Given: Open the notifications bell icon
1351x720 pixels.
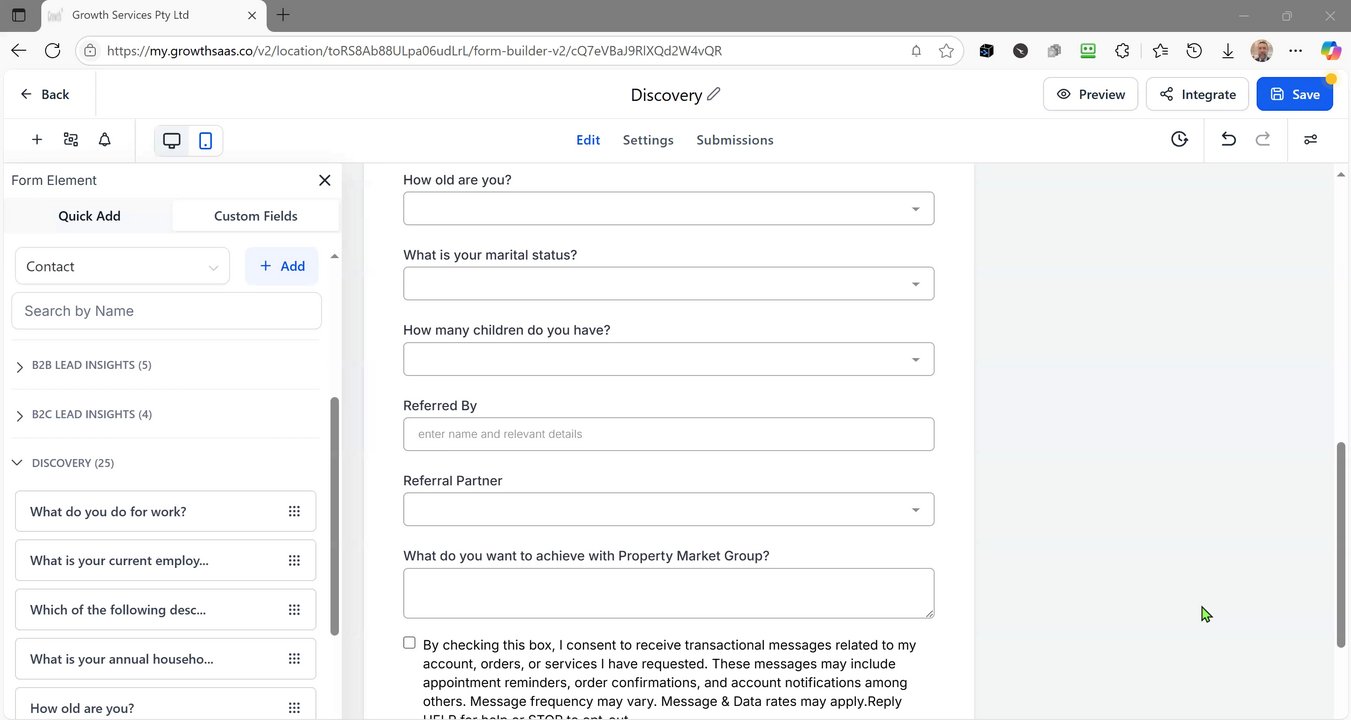Looking at the screenshot, I should coord(104,140).
